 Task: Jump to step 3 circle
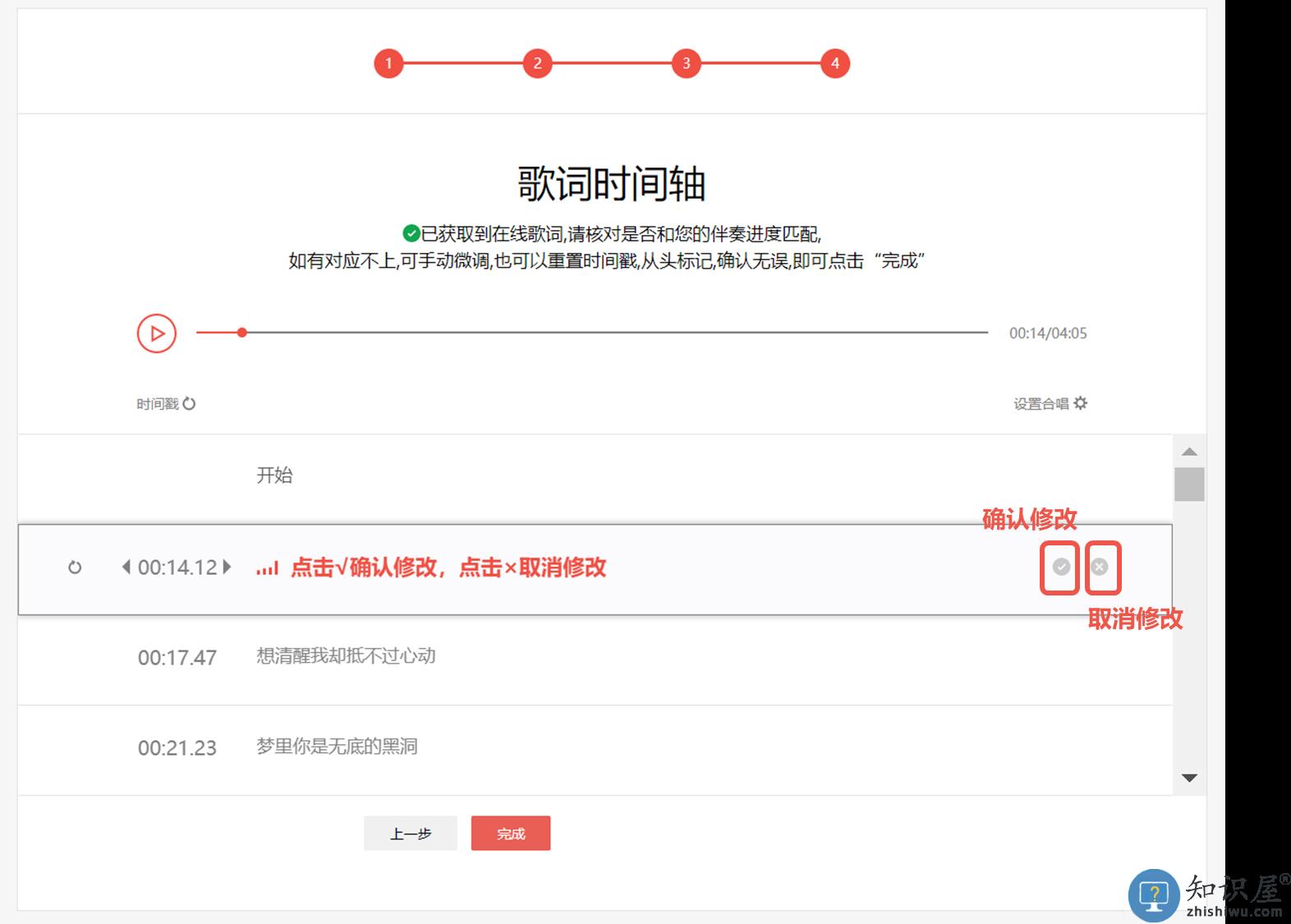pyautogui.click(x=686, y=63)
